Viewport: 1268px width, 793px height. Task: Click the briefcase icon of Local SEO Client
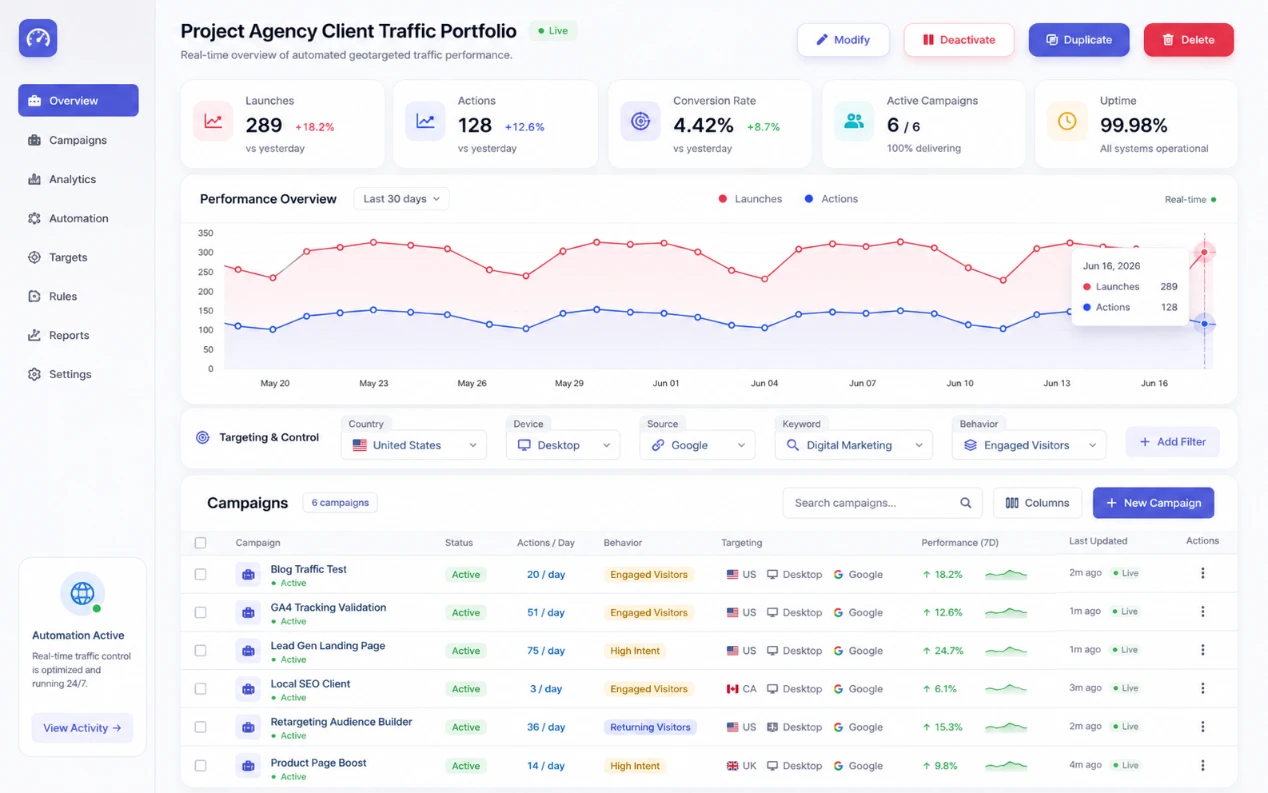[x=247, y=689]
